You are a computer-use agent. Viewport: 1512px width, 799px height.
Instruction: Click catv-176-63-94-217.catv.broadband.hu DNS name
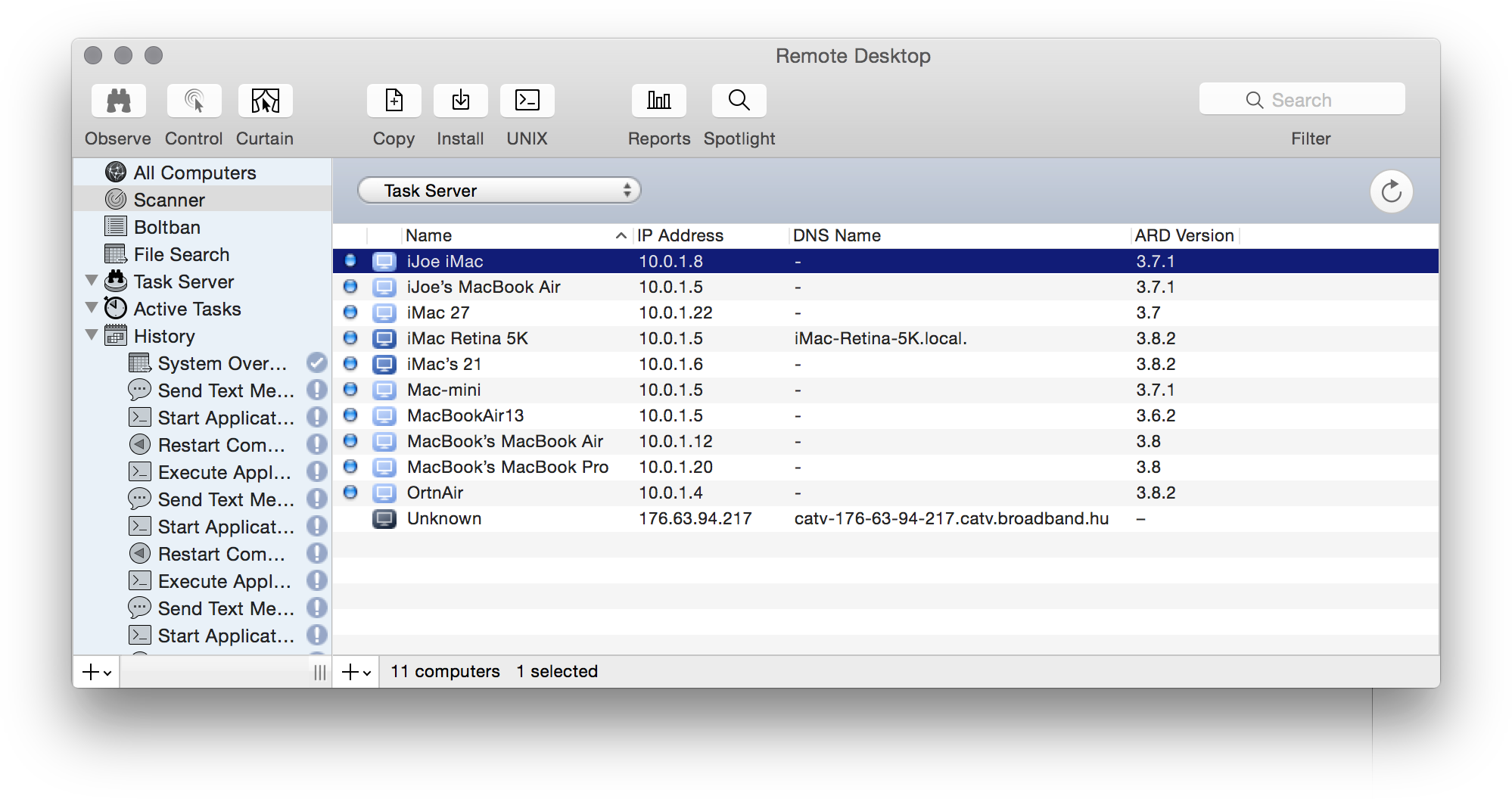pyautogui.click(x=951, y=518)
